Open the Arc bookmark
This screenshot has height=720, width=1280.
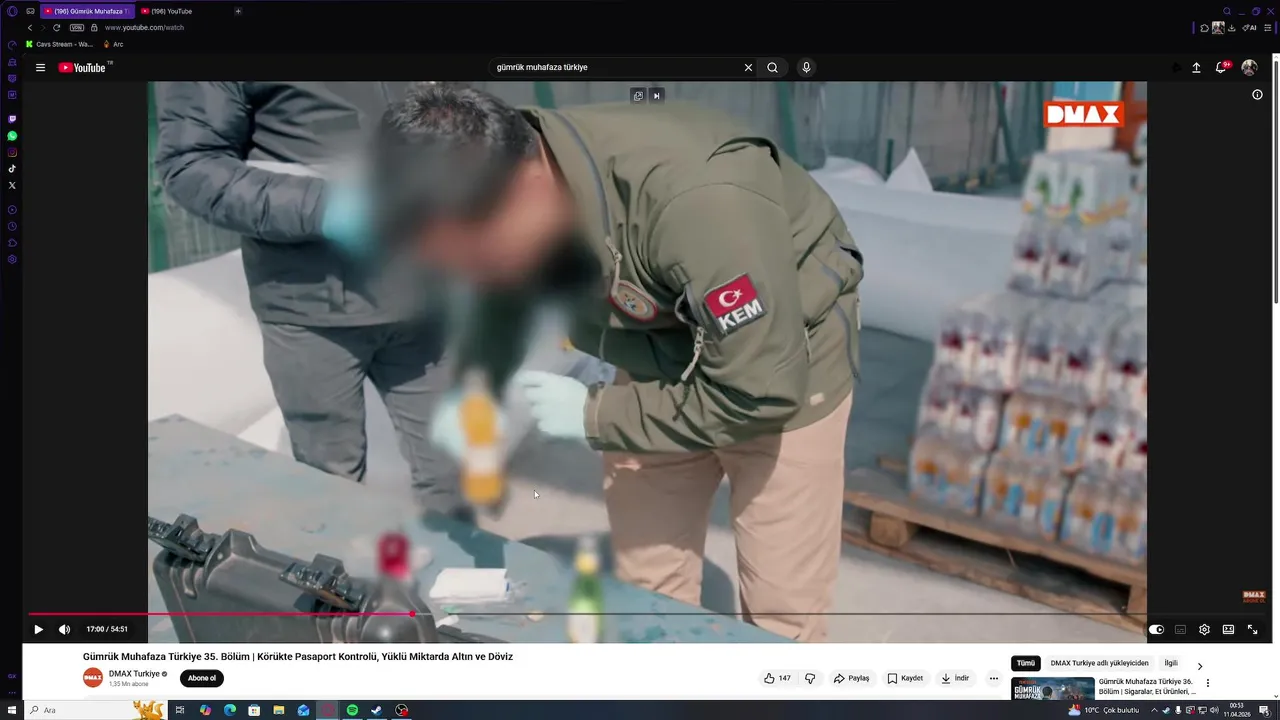[x=114, y=44]
